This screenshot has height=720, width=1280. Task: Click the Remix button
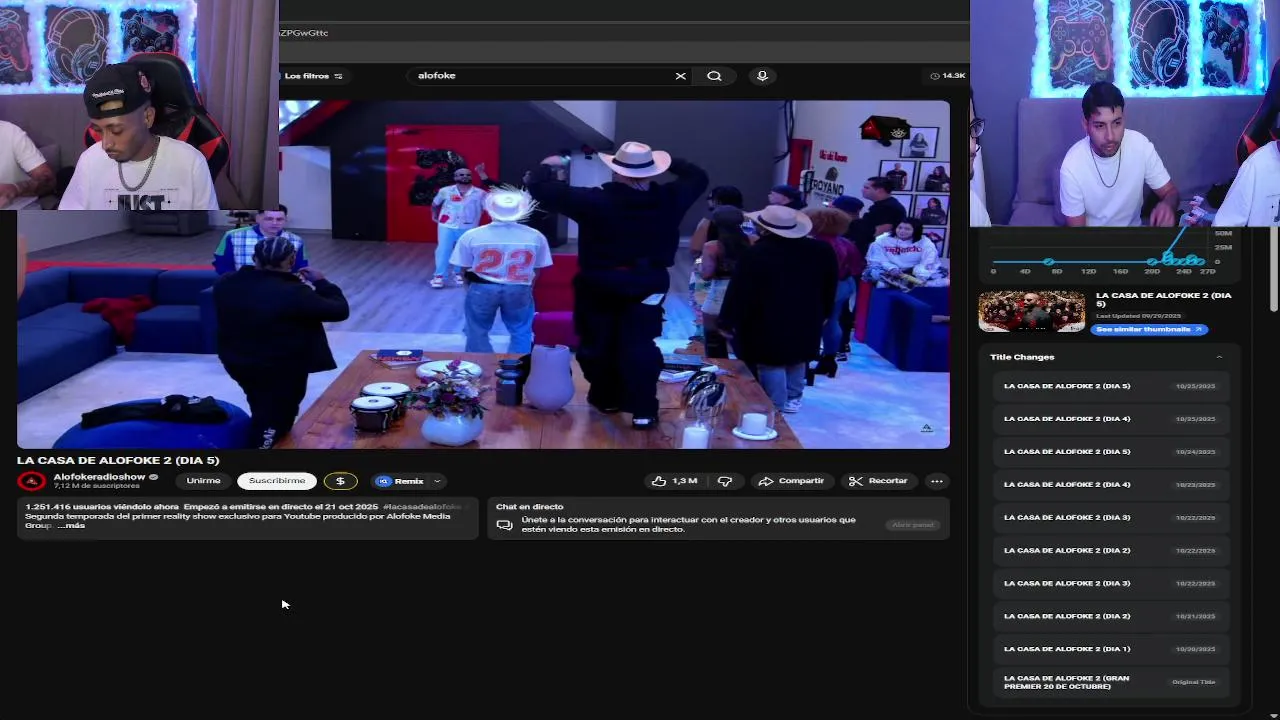(401, 481)
